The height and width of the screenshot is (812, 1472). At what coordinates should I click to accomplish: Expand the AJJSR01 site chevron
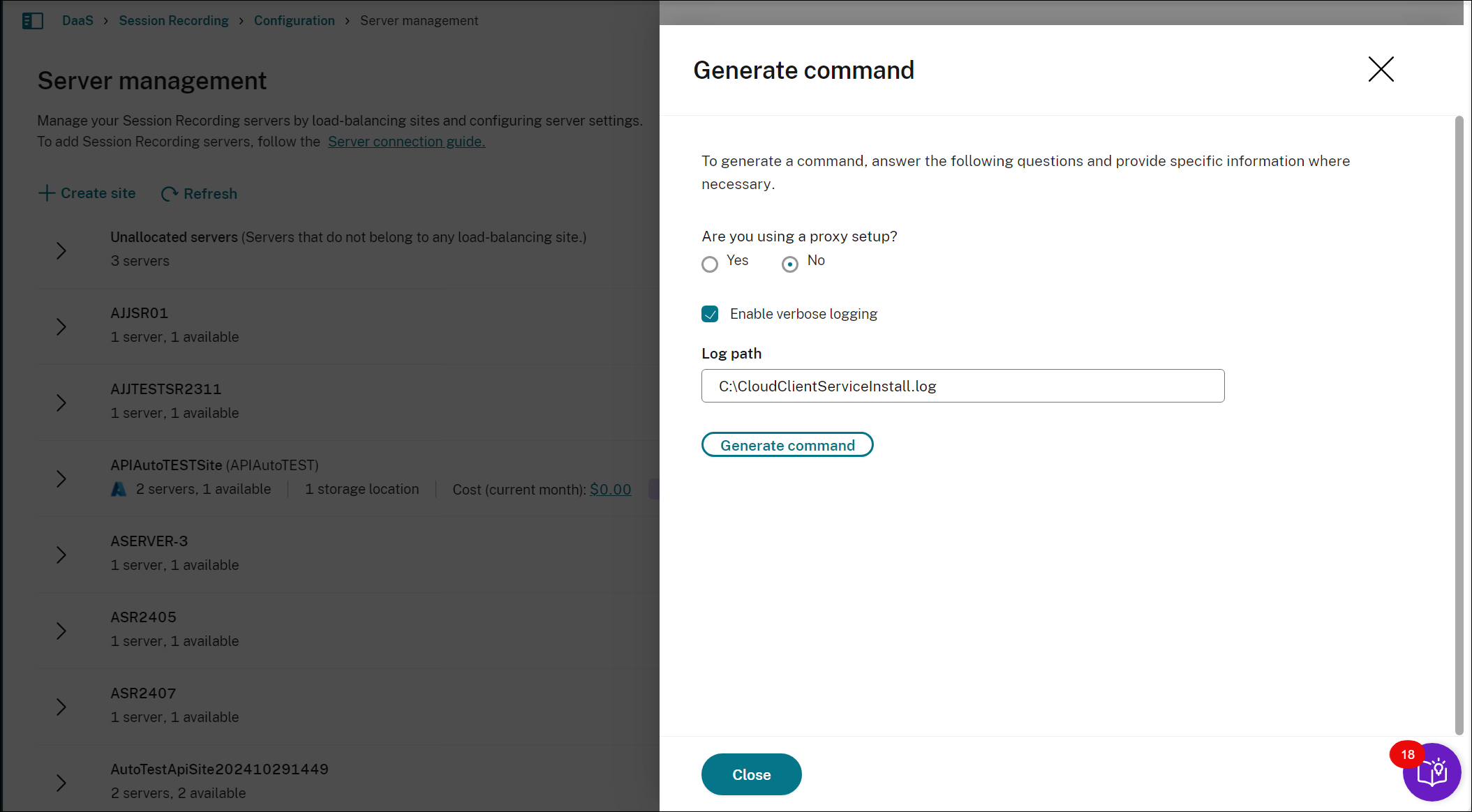[x=61, y=326]
